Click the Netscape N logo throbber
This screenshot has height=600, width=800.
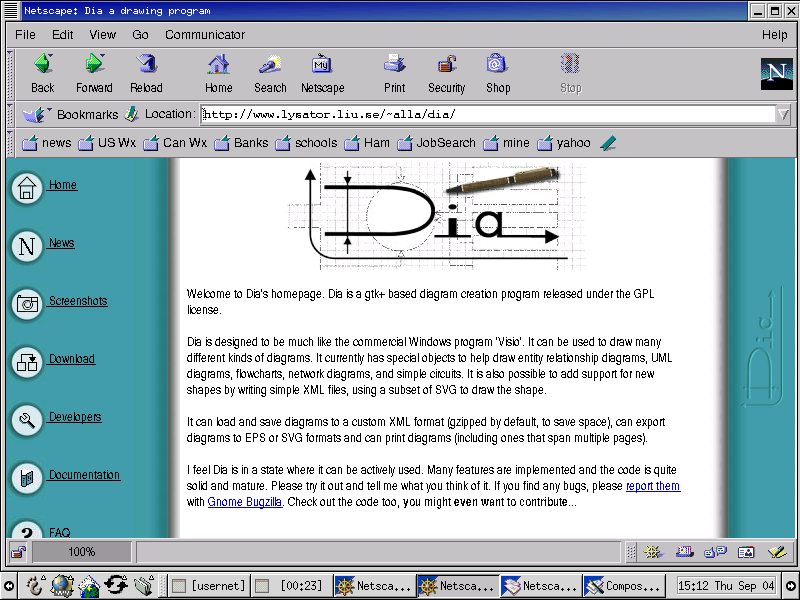pyautogui.click(x=777, y=74)
